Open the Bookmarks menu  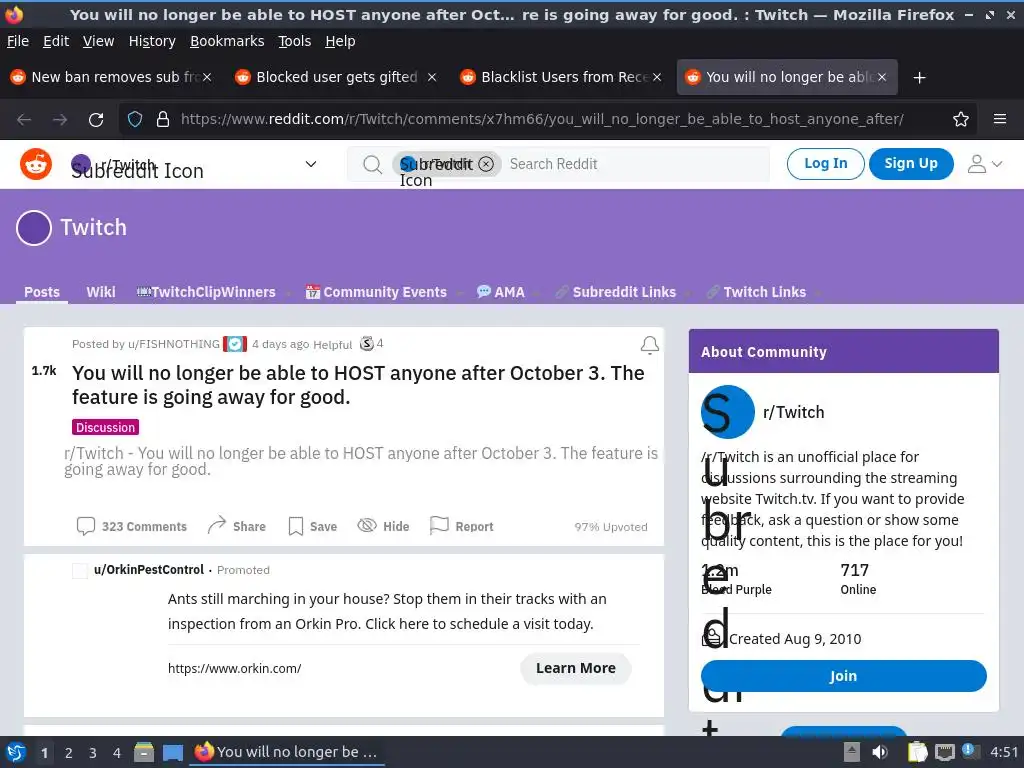pos(227,41)
